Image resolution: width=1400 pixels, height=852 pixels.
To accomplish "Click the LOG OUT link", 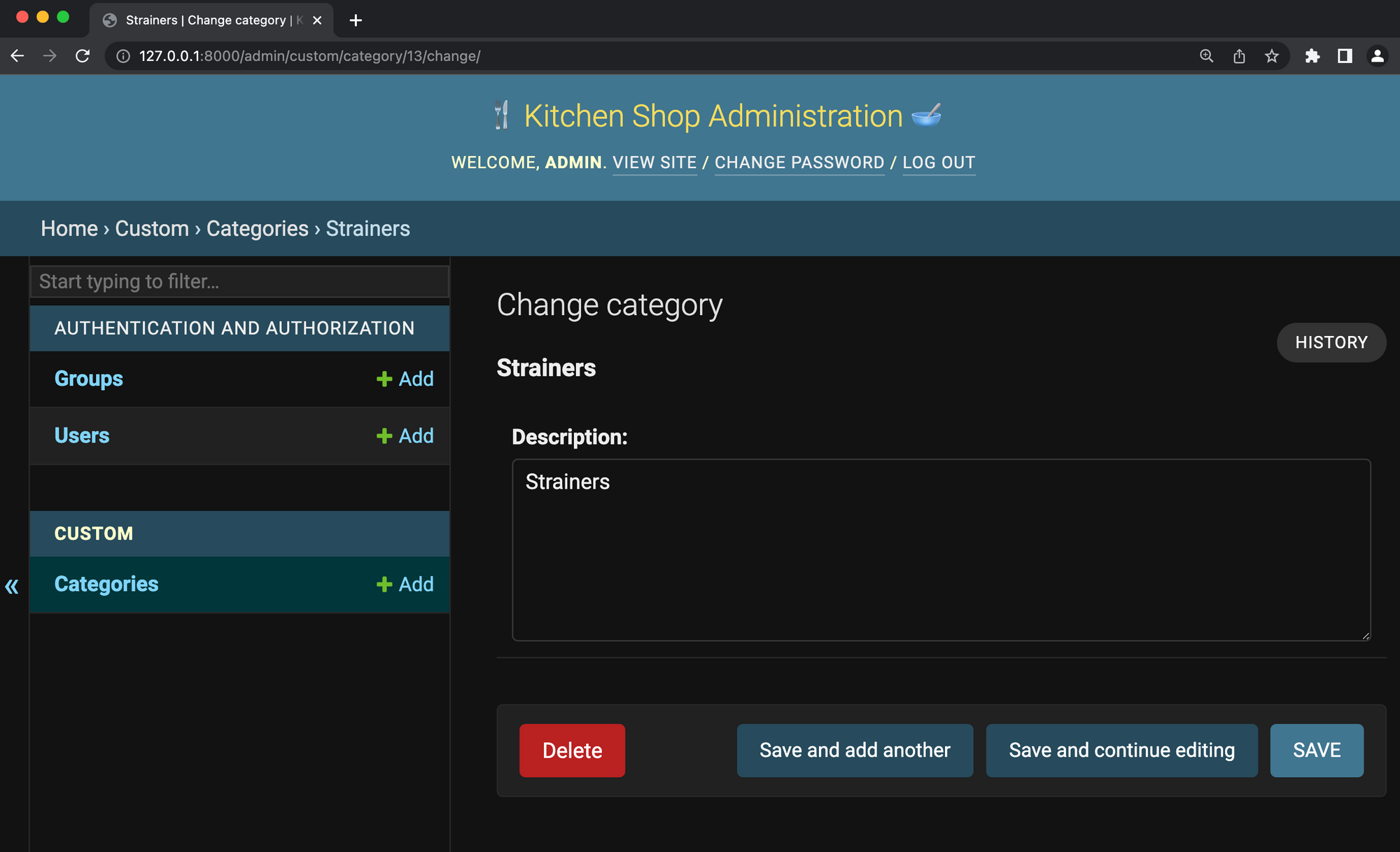I will pyautogui.click(x=939, y=162).
